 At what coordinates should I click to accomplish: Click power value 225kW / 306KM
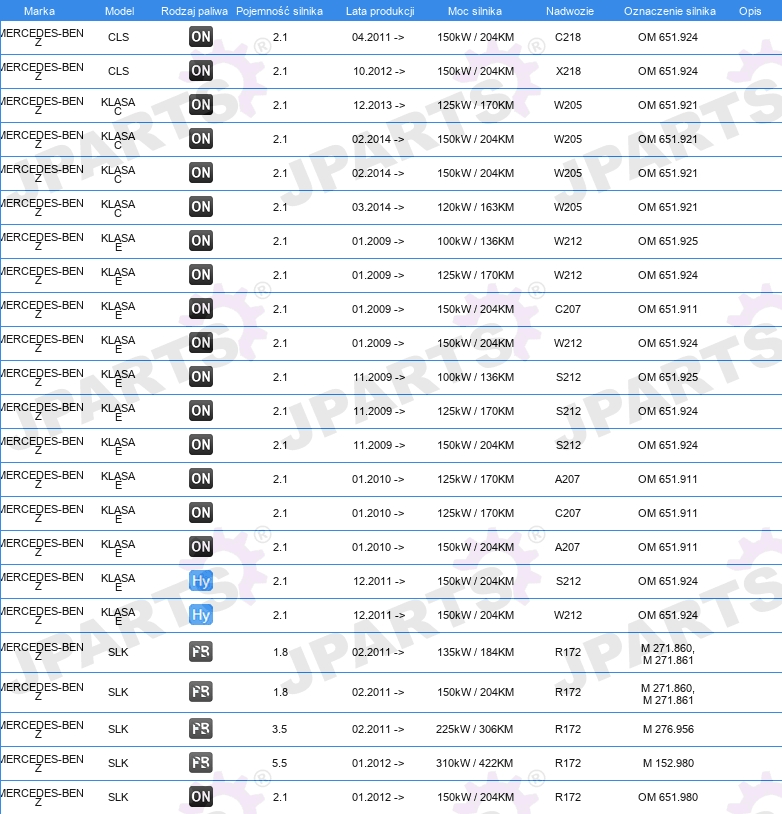(475, 729)
